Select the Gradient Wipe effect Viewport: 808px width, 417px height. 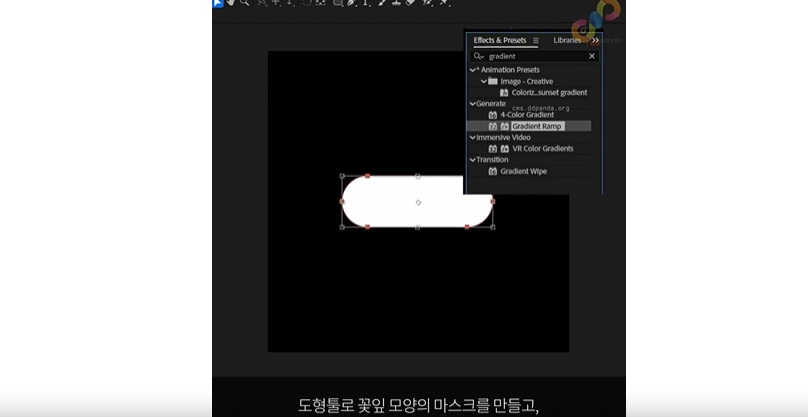tap(525, 171)
